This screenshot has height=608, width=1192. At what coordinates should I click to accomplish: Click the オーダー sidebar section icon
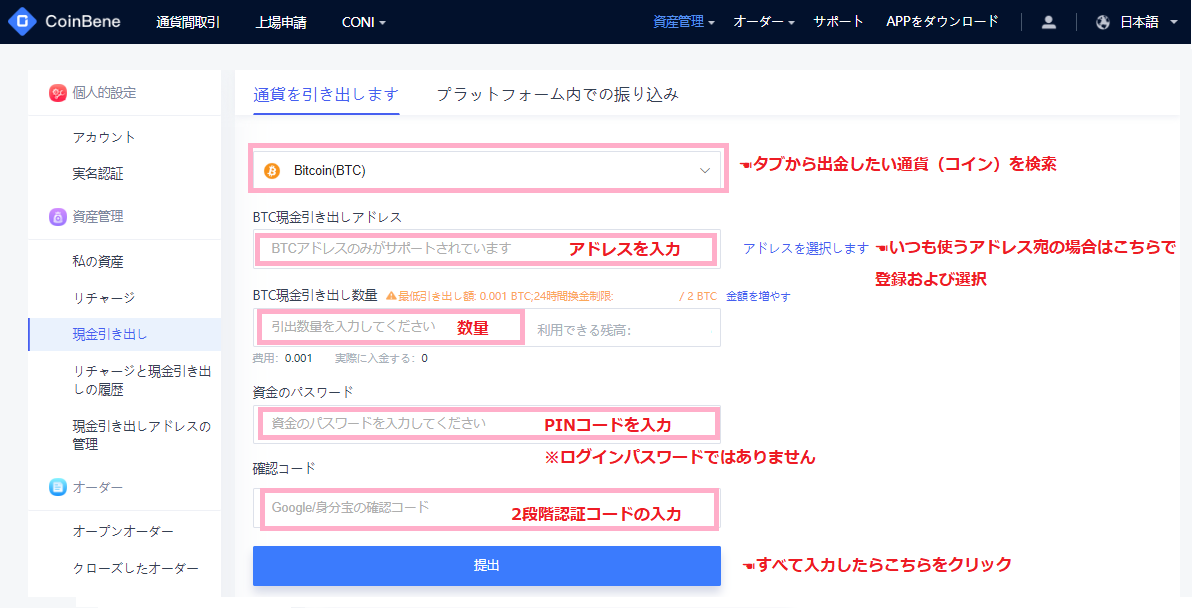click(58, 487)
